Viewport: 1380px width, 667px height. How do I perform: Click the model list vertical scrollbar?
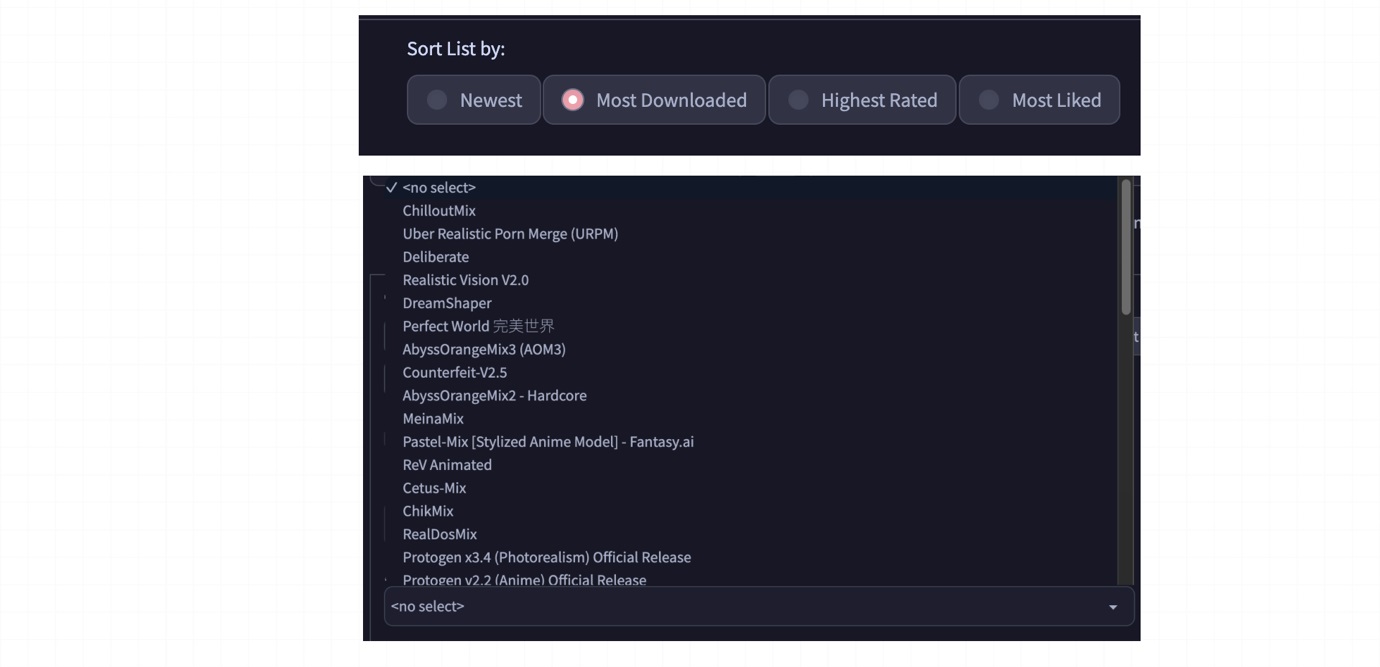1126,248
